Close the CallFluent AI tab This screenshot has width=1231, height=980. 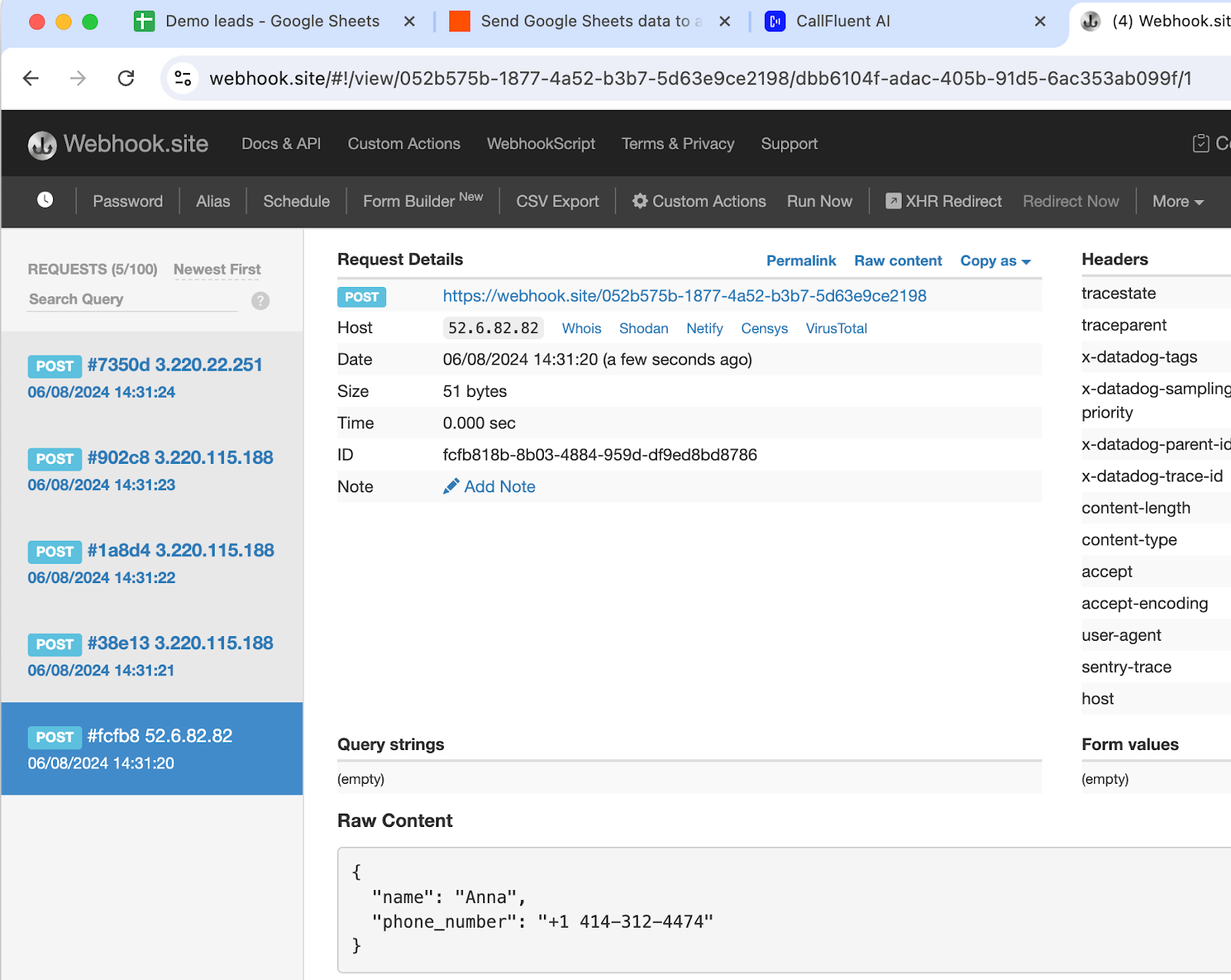pyautogui.click(x=1040, y=22)
